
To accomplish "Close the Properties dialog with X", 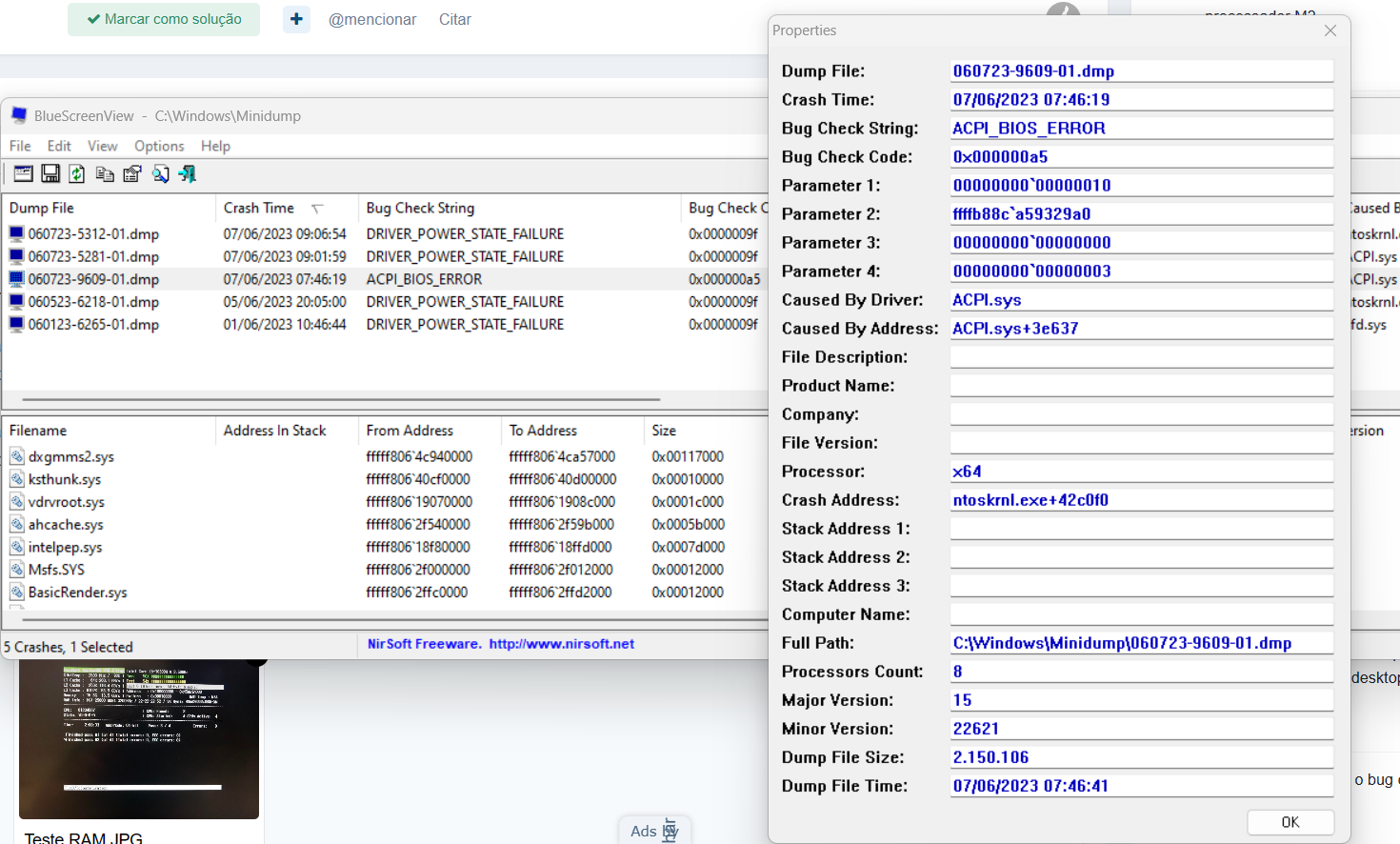I will click(1330, 30).
